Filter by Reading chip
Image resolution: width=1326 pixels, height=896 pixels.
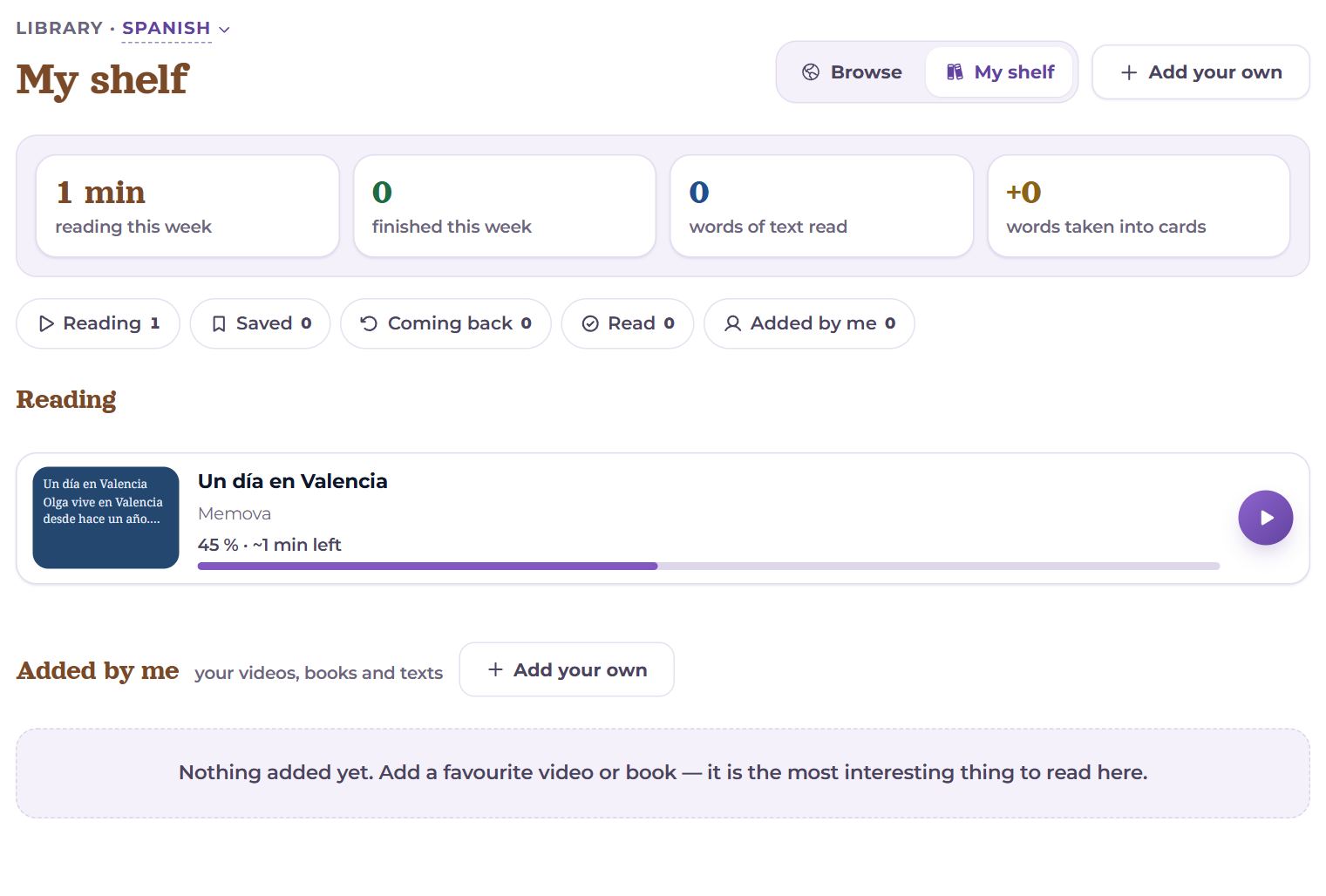coord(98,323)
